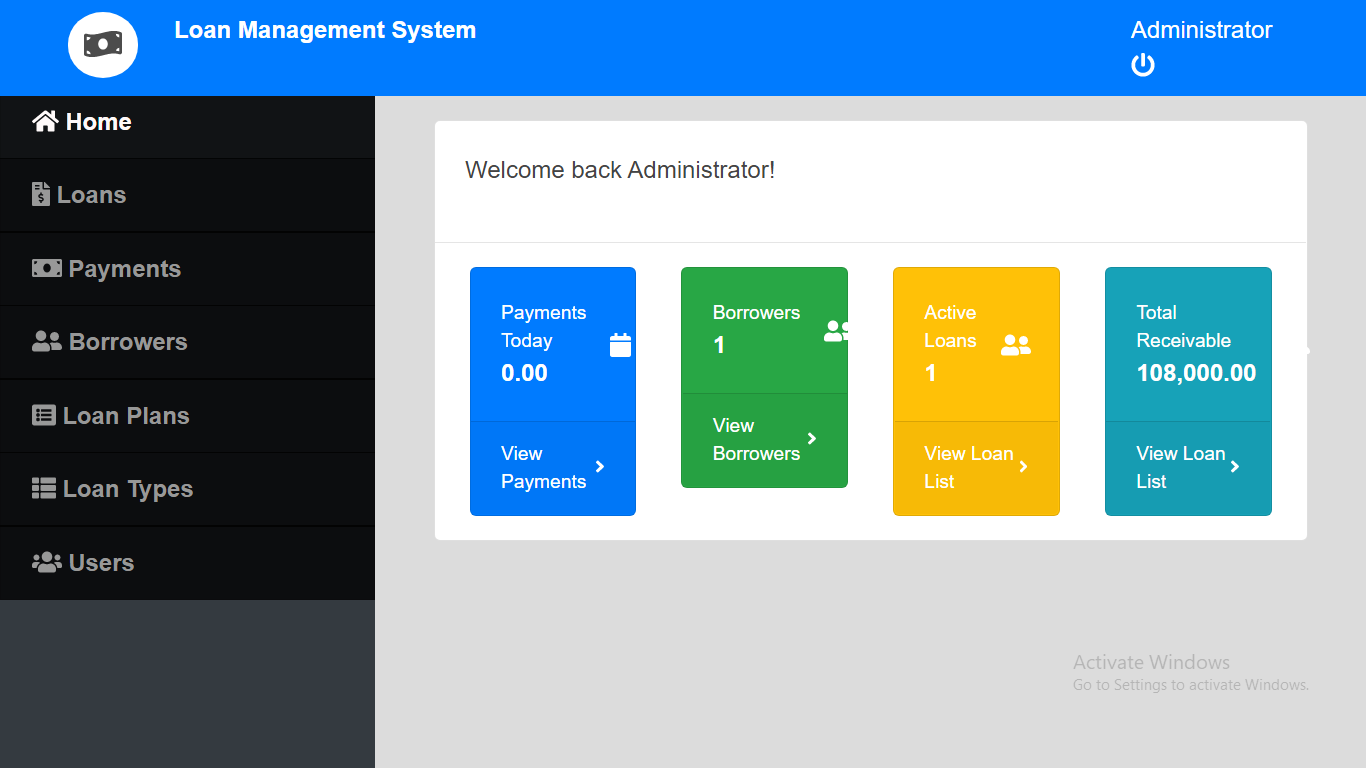Click the people icon on Borrowers card
The image size is (1366, 768).
click(838, 331)
